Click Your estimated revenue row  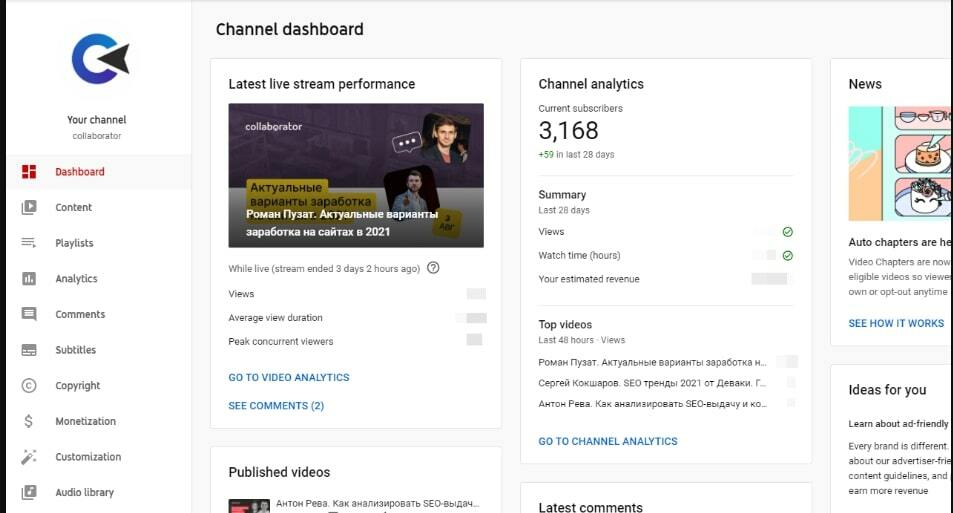(x=666, y=279)
